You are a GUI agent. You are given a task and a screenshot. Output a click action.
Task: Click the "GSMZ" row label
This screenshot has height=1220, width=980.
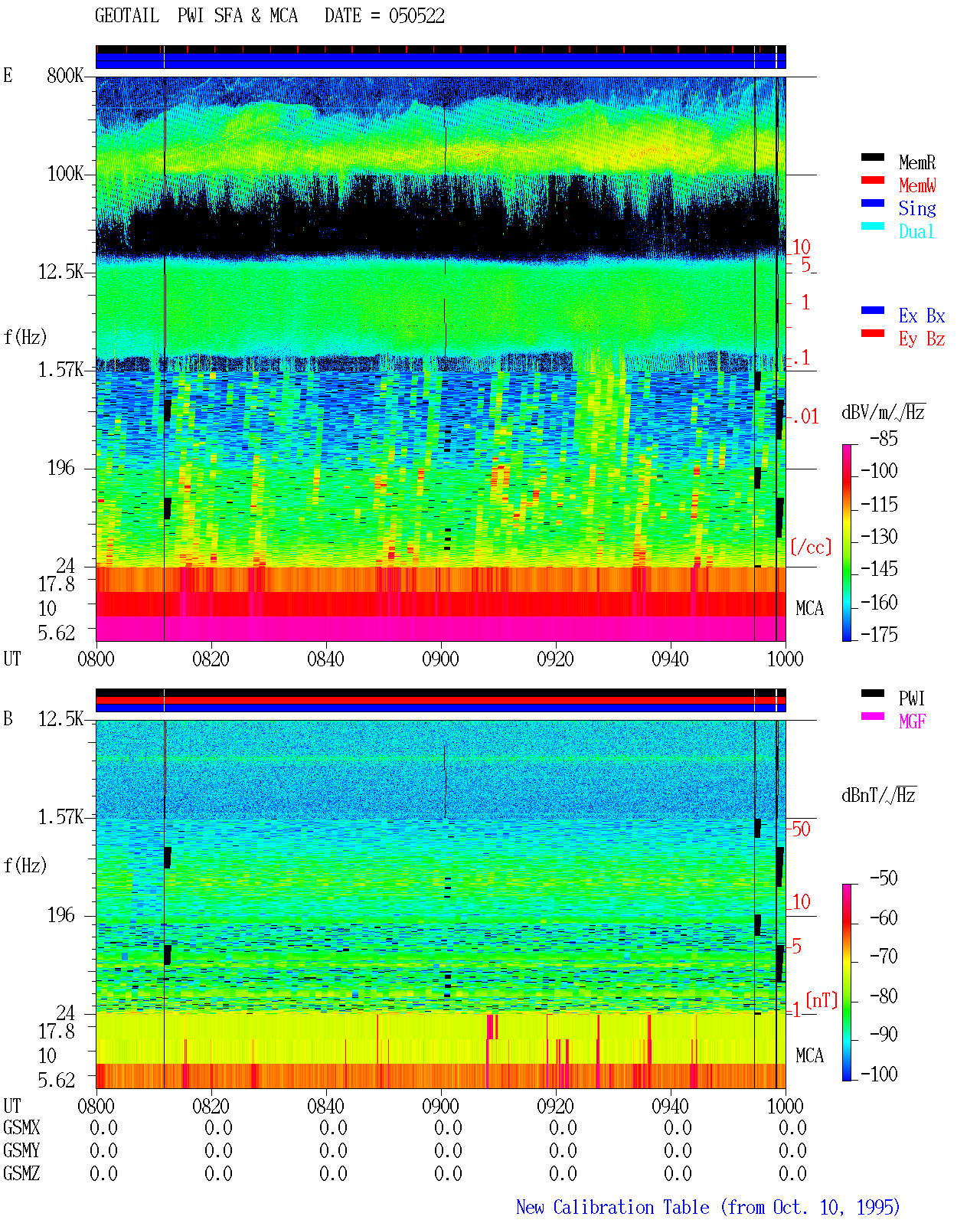pos(21,1173)
